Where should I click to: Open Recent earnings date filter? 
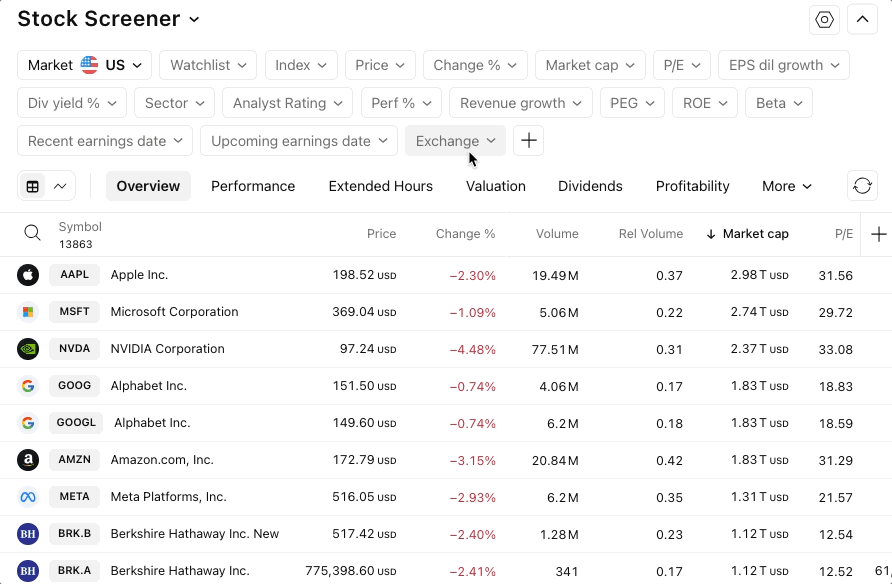point(105,140)
